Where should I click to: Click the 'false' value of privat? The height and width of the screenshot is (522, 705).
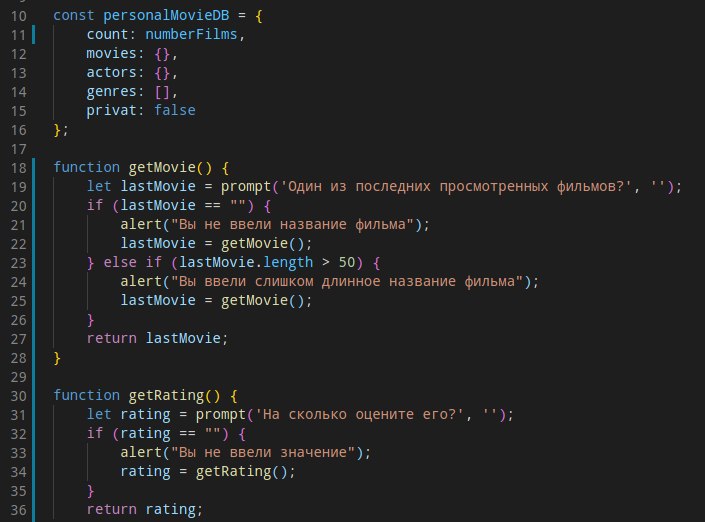tap(174, 110)
